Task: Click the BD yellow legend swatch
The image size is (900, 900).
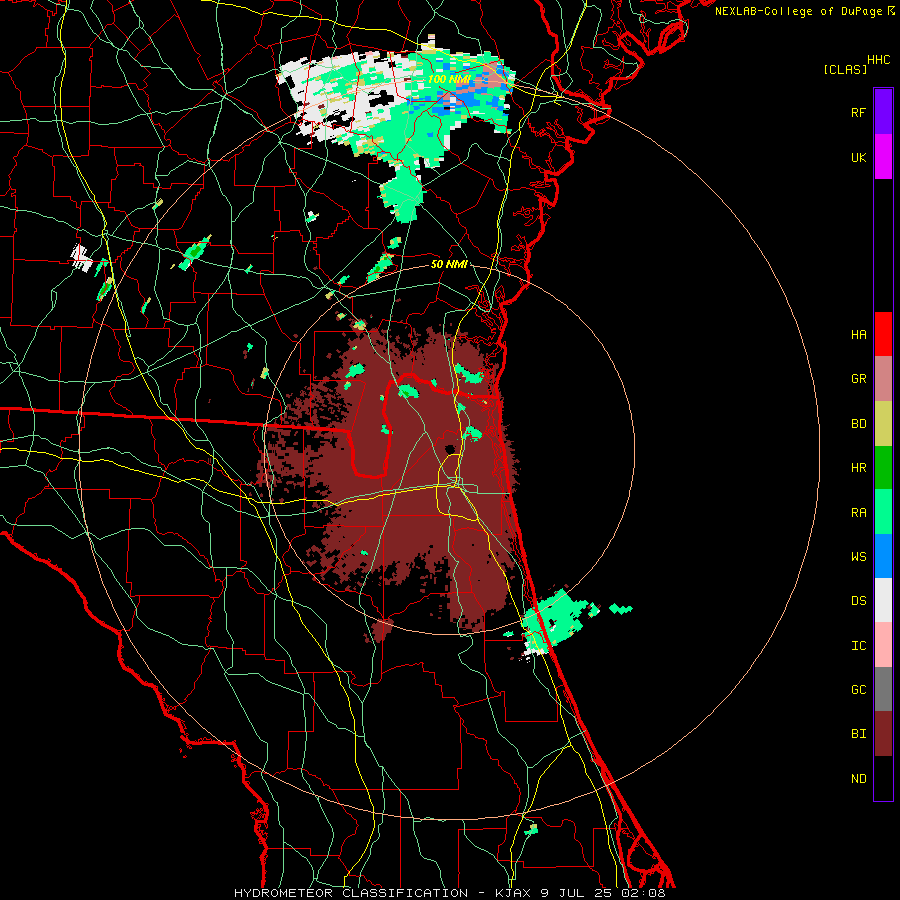Action: [883, 424]
